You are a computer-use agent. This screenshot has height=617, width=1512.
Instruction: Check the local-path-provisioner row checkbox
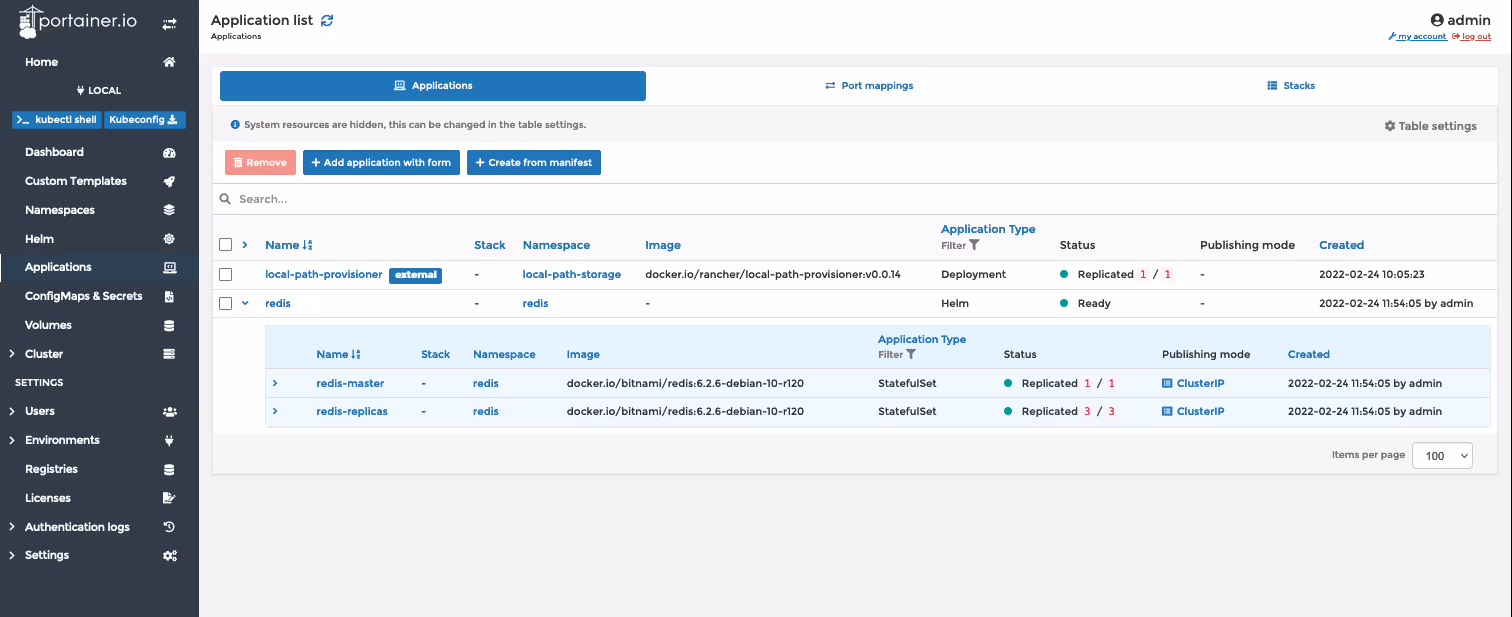(x=226, y=274)
